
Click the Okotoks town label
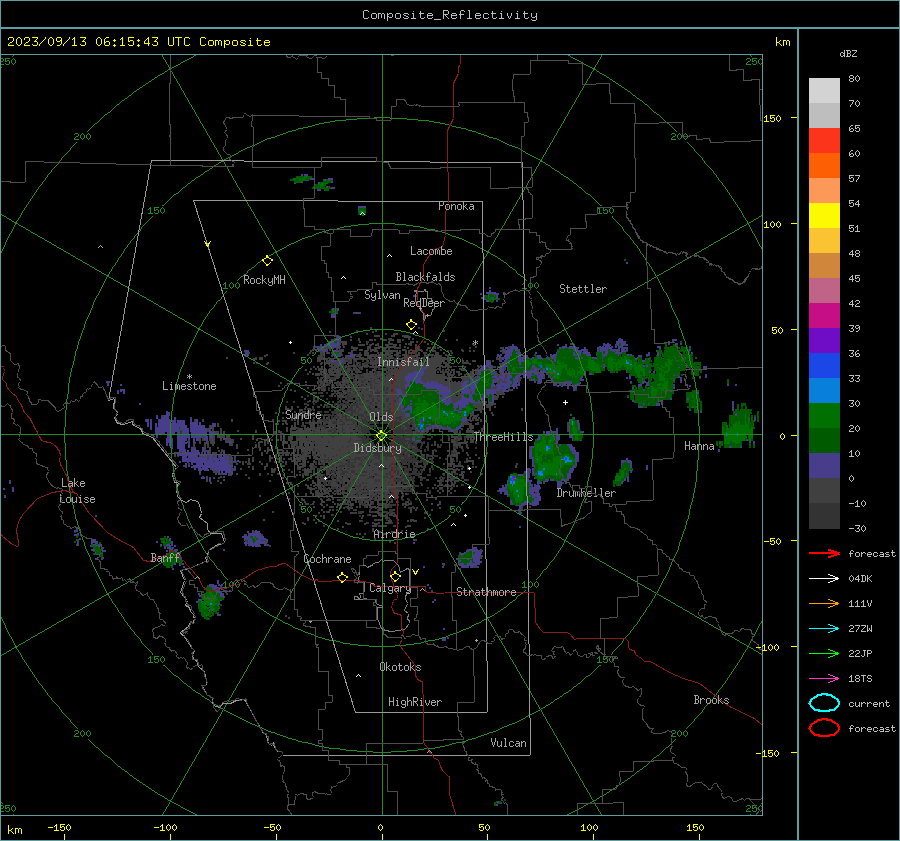[400, 667]
